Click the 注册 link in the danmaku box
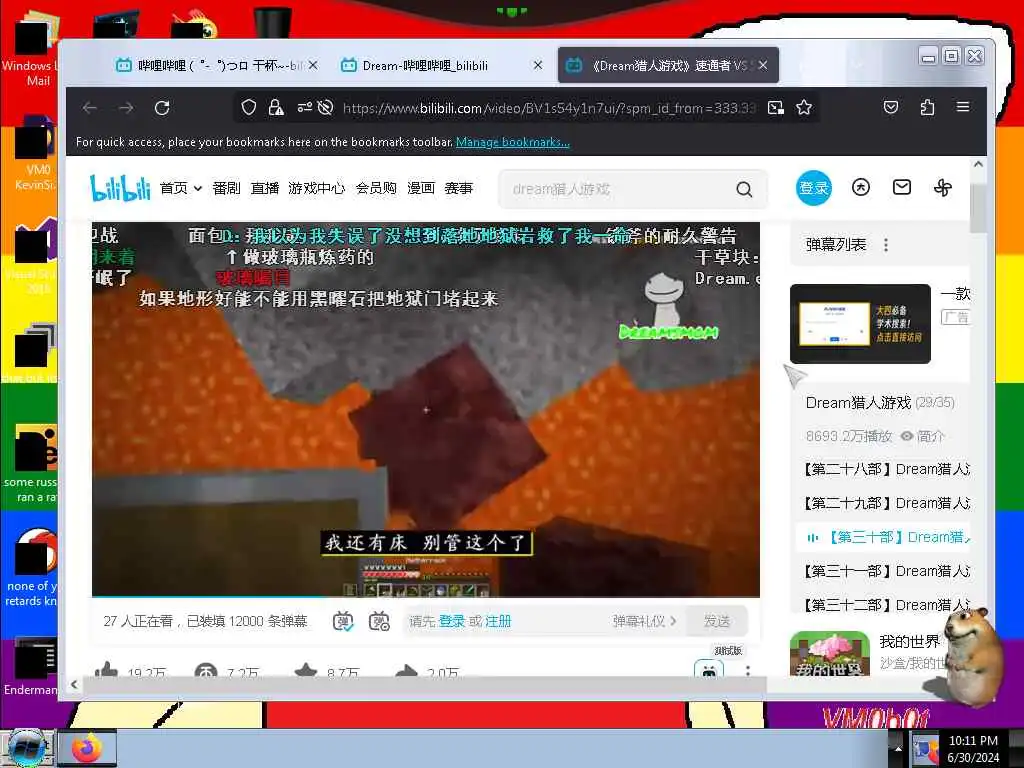1024x768 pixels. click(x=498, y=621)
